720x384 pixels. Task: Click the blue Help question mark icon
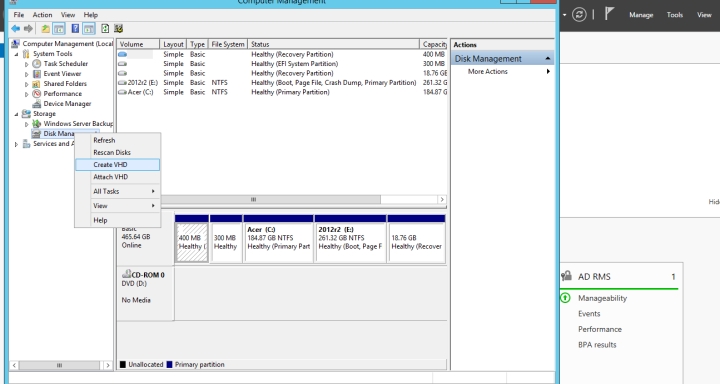coord(75,29)
